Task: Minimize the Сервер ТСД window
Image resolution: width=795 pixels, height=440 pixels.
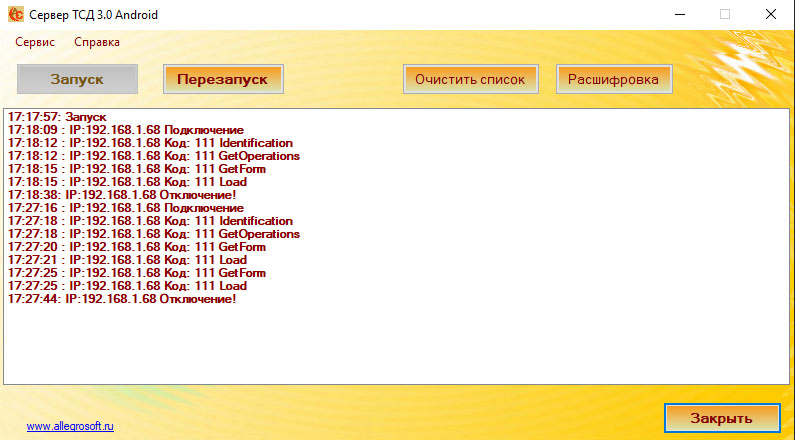Action: click(680, 15)
